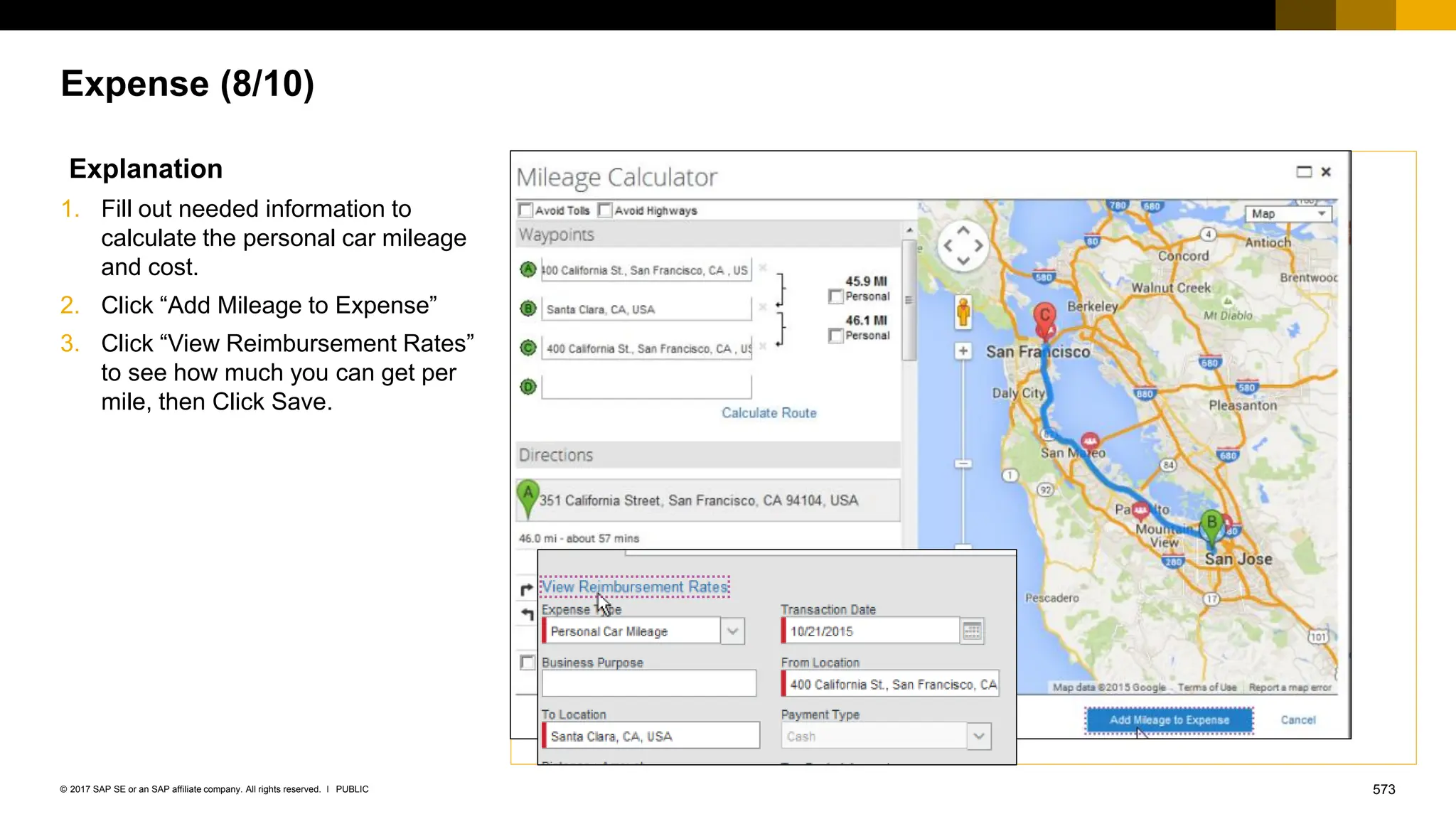
Task: Click the Street View pegman icon
Action: [x=963, y=311]
